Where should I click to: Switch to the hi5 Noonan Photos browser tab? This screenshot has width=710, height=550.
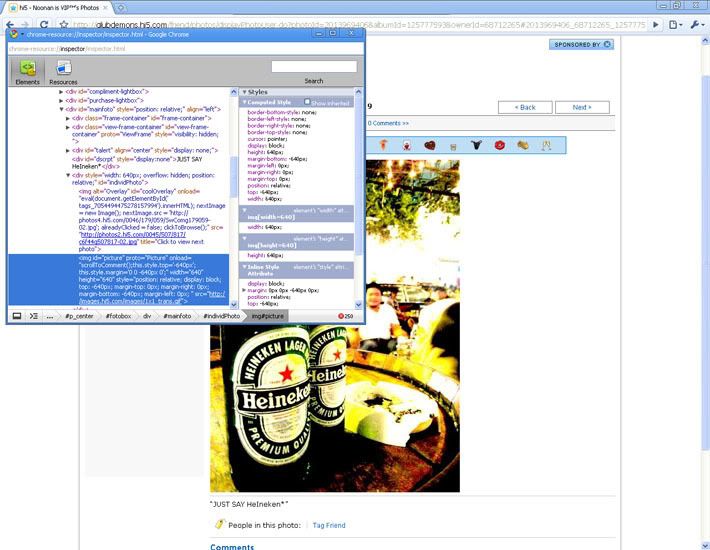click(x=59, y=8)
